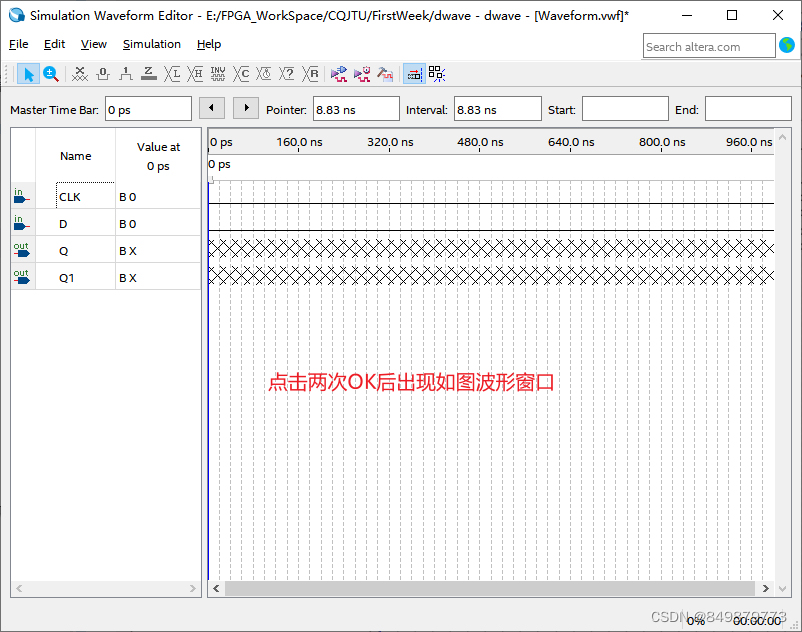
Task: Select the Q1 output signal name
Action: (66, 278)
